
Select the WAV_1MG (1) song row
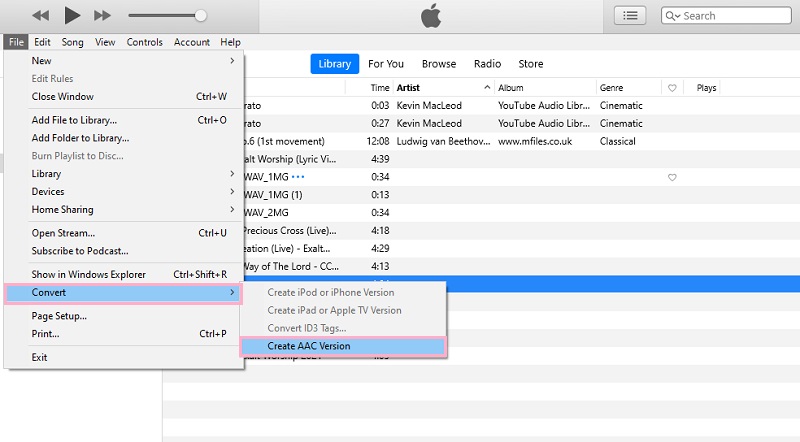click(522, 194)
